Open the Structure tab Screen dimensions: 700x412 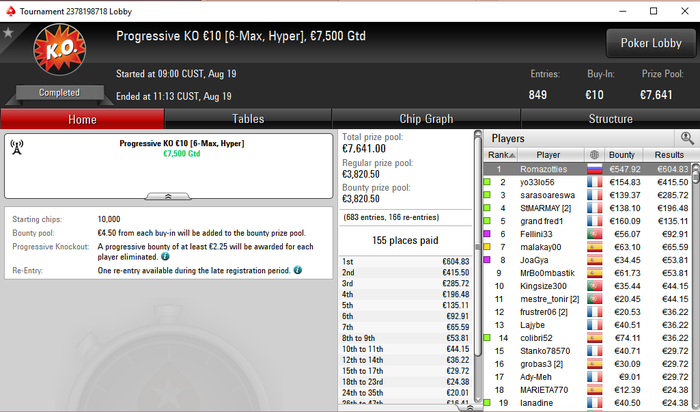tap(610, 119)
